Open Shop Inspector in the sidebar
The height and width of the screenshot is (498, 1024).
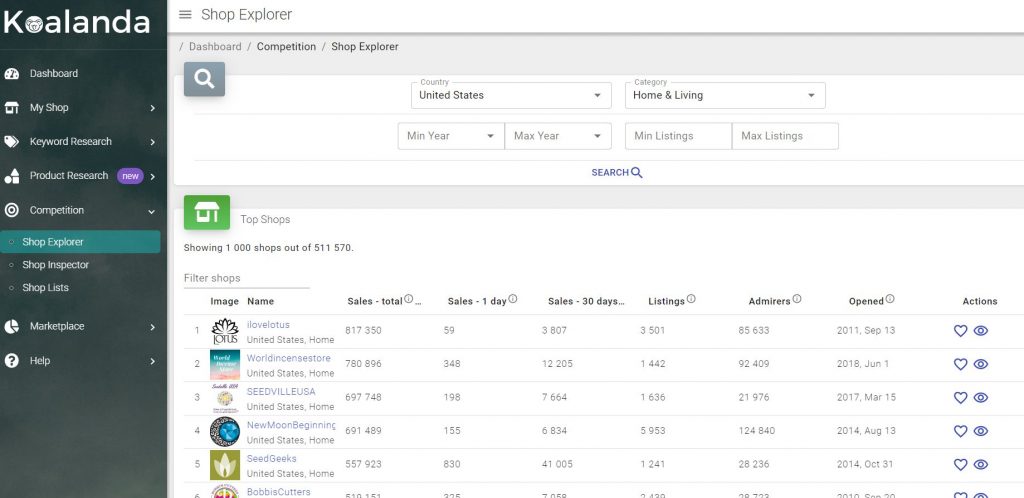[x=56, y=265]
